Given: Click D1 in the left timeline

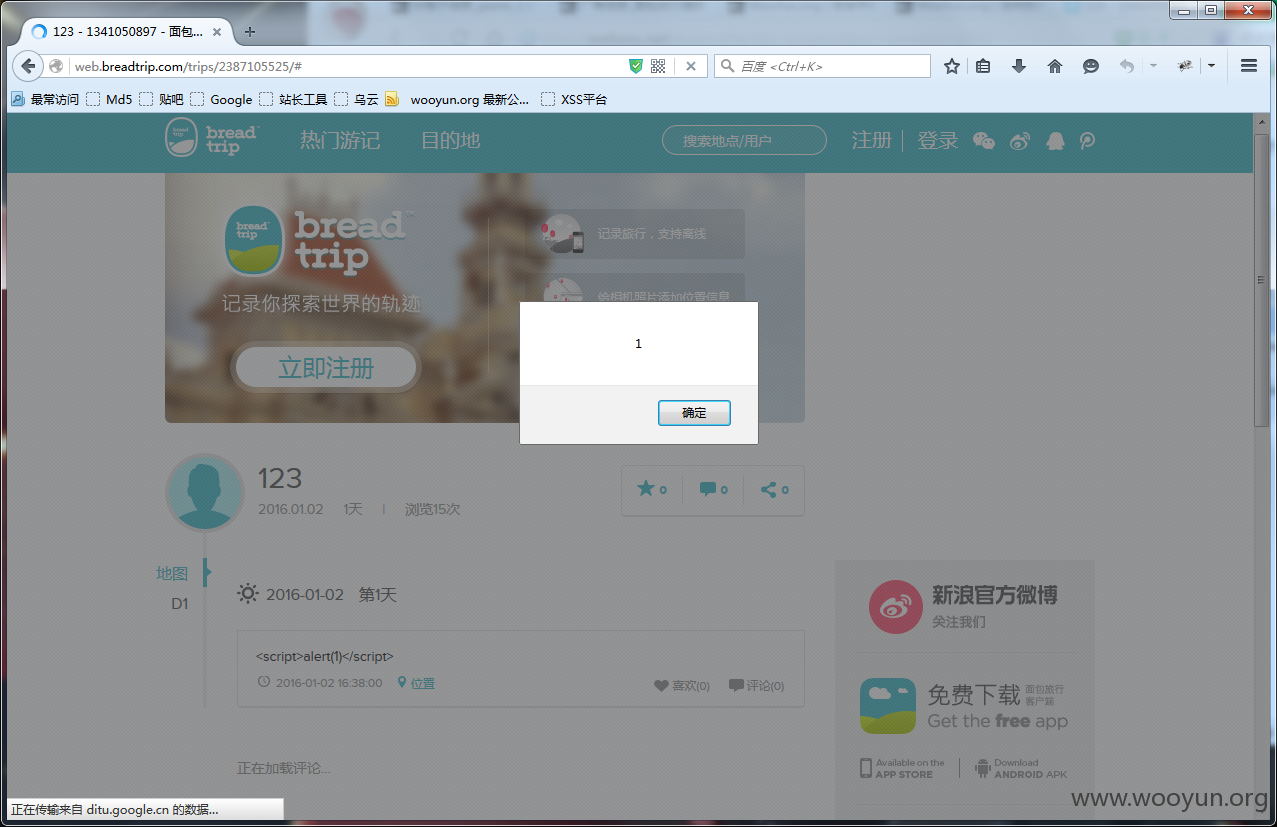Looking at the screenshot, I should pos(180,604).
